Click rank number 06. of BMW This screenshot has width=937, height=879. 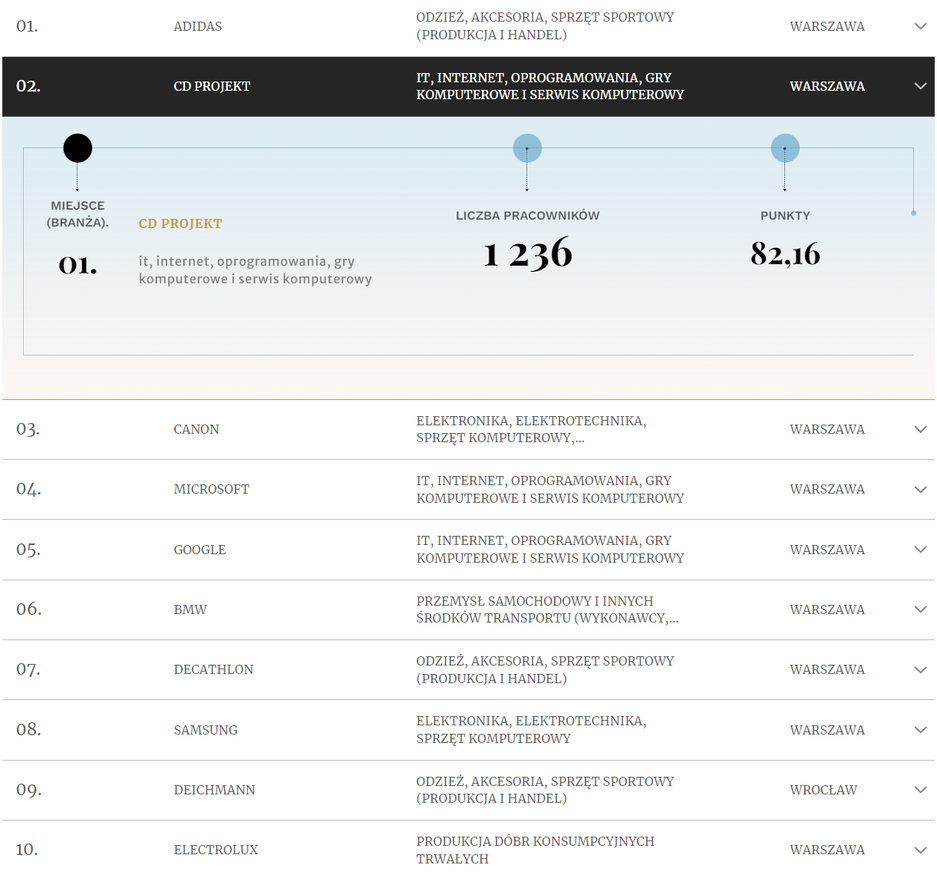tap(29, 609)
